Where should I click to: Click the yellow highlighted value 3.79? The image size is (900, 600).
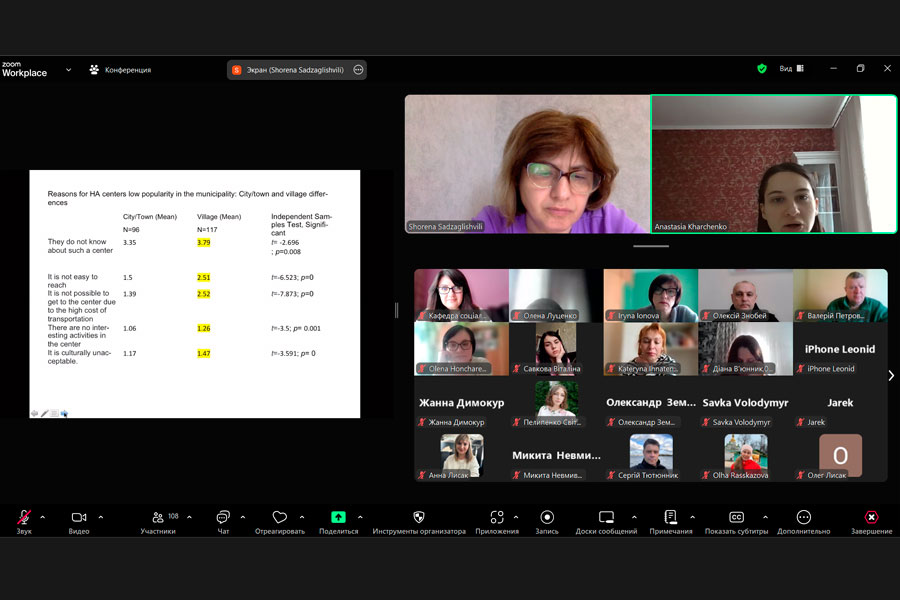coord(204,243)
